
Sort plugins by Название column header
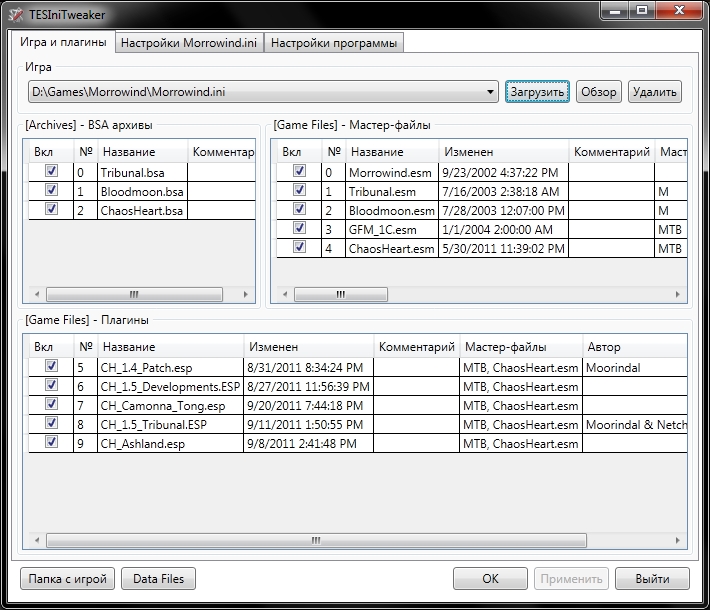click(x=171, y=347)
